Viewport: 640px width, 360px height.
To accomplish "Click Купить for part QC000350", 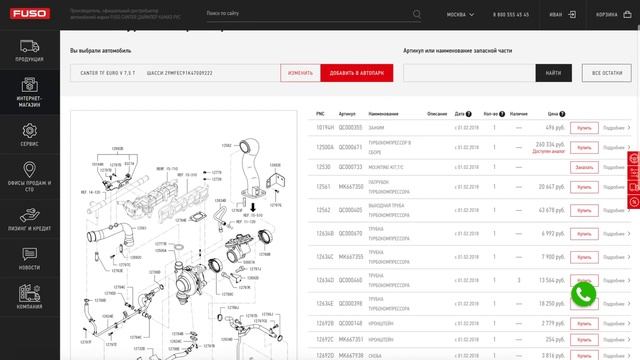I will (584, 128).
